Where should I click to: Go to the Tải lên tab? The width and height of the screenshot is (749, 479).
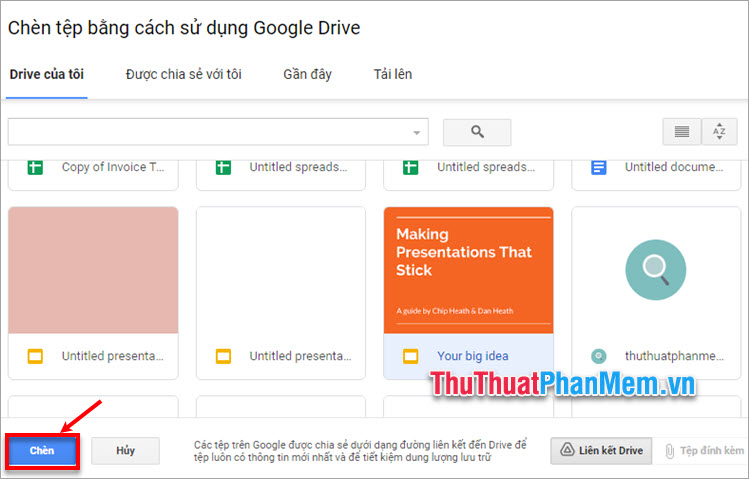pyautogui.click(x=393, y=75)
